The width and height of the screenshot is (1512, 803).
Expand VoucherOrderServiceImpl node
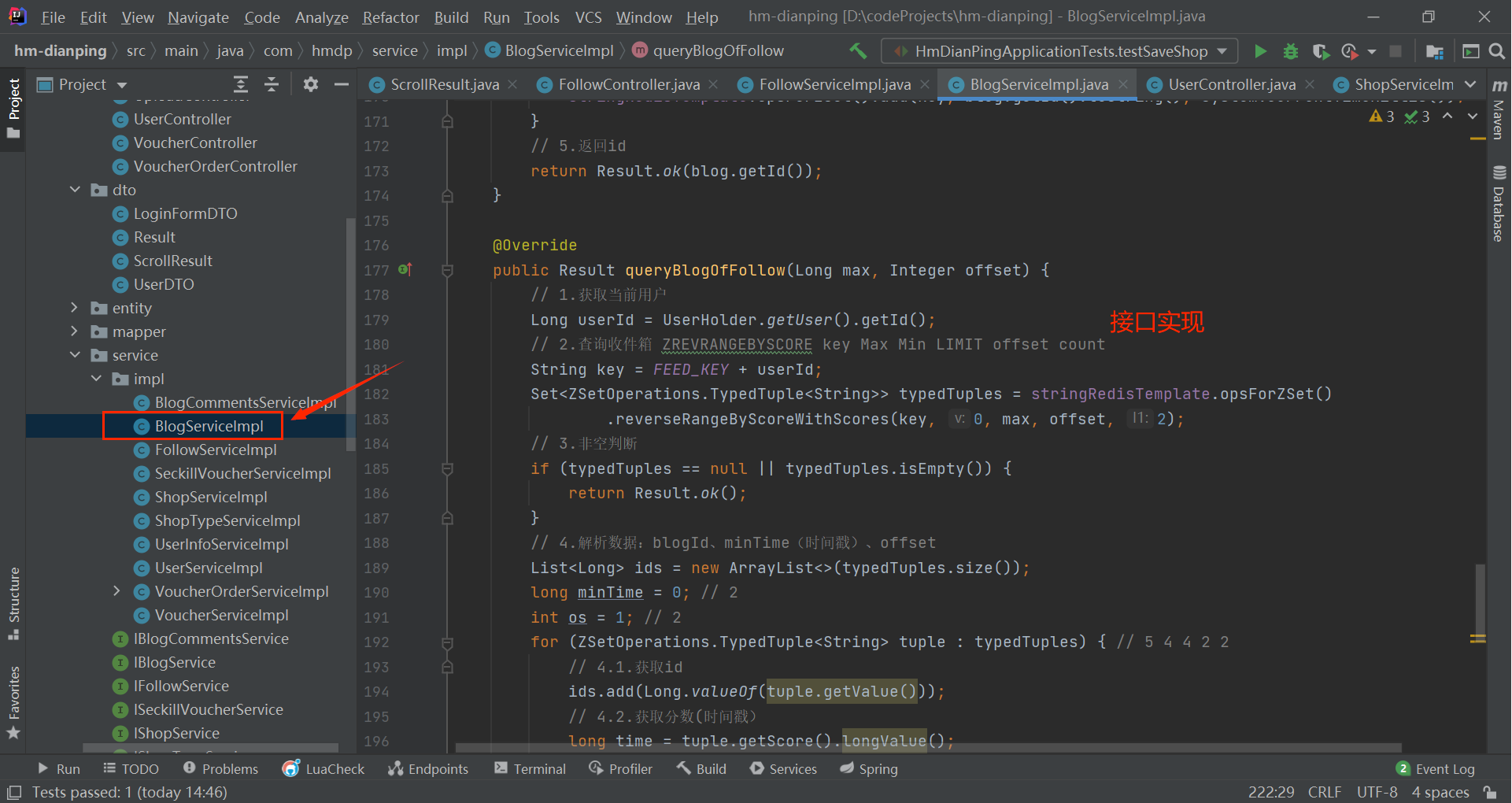click(x=117, y=591)
